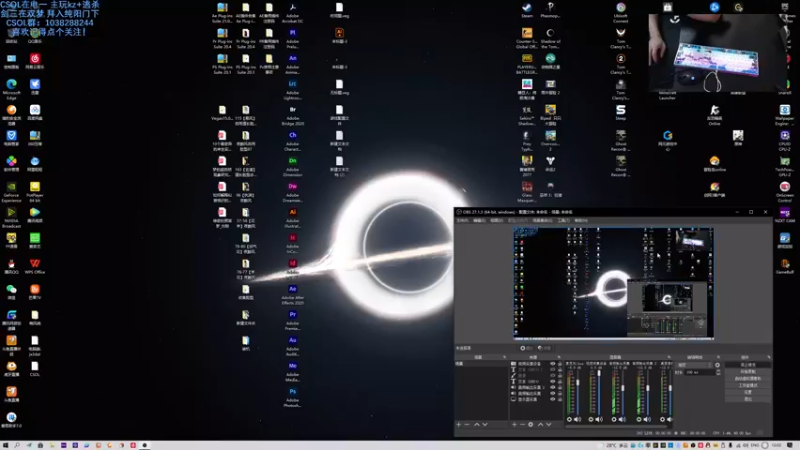Image resolution: width=800 pixels, height=450 pixels.
Task: Open Microsoft Edge desktop icon
Action: pos(11,89)
